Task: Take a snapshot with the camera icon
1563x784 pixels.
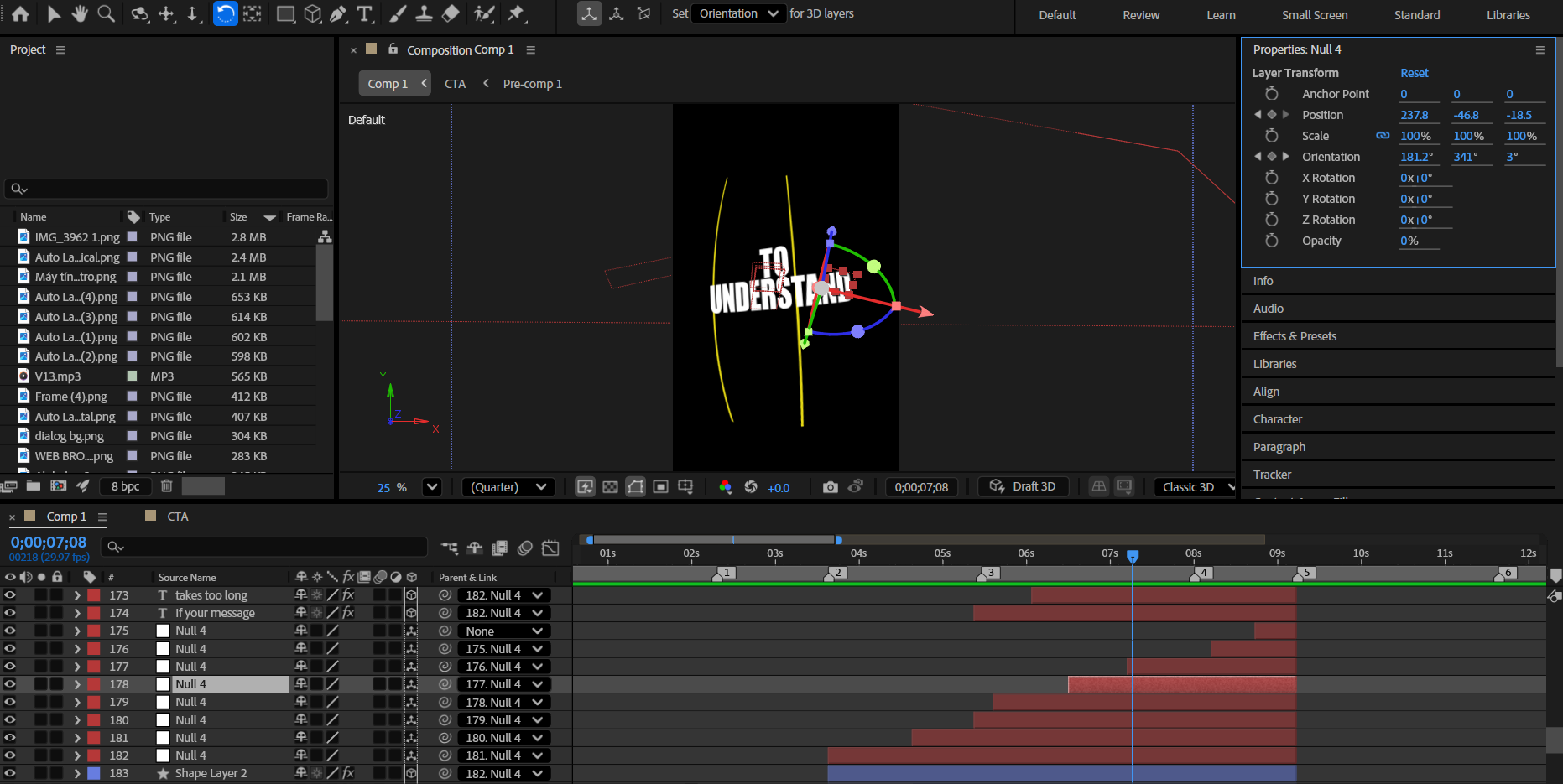Action: pyautogui.click(x=830, y=487)
